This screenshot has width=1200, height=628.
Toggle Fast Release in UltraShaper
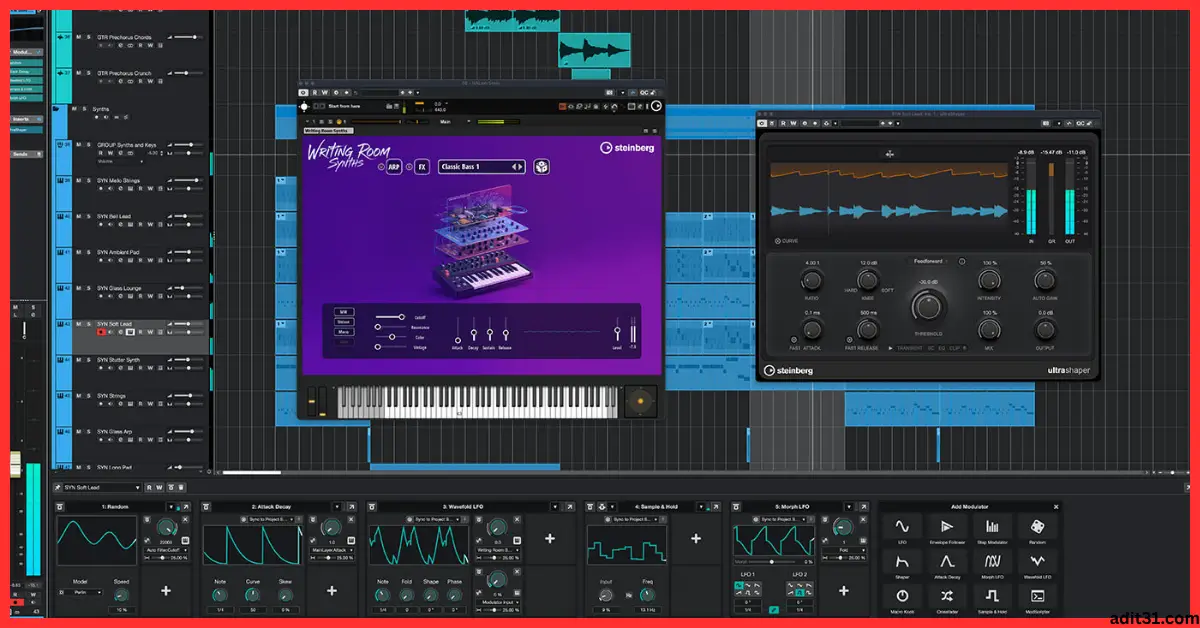pyautogui.click(x=850, y=340)
